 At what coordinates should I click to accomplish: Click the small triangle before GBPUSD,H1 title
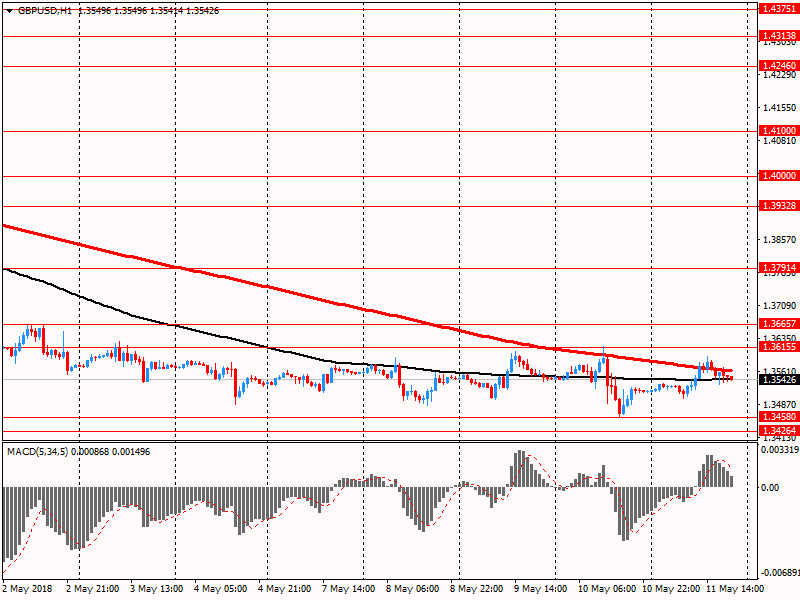tap(10, 11)
